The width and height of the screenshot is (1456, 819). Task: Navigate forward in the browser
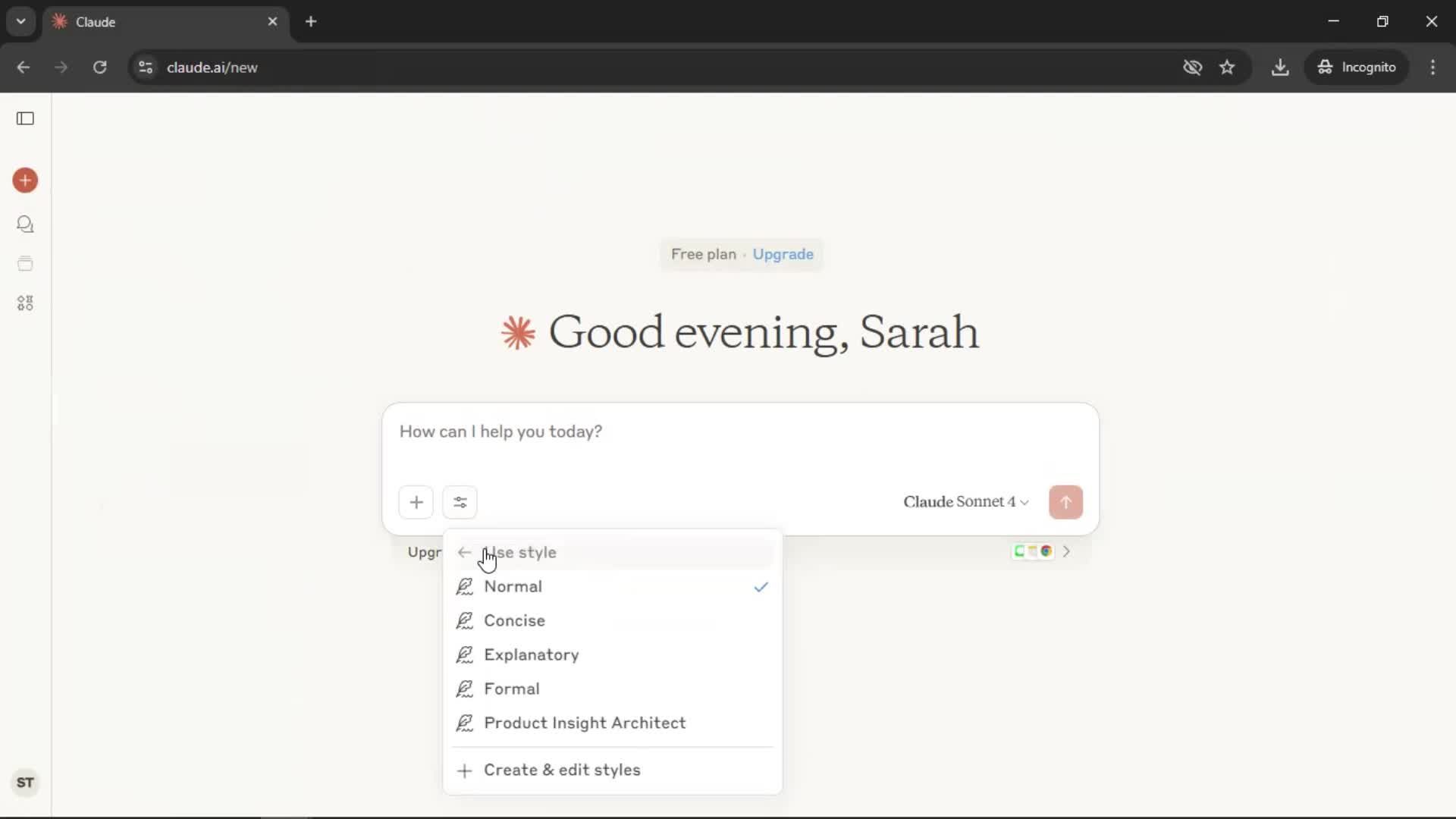coord(61,67)
